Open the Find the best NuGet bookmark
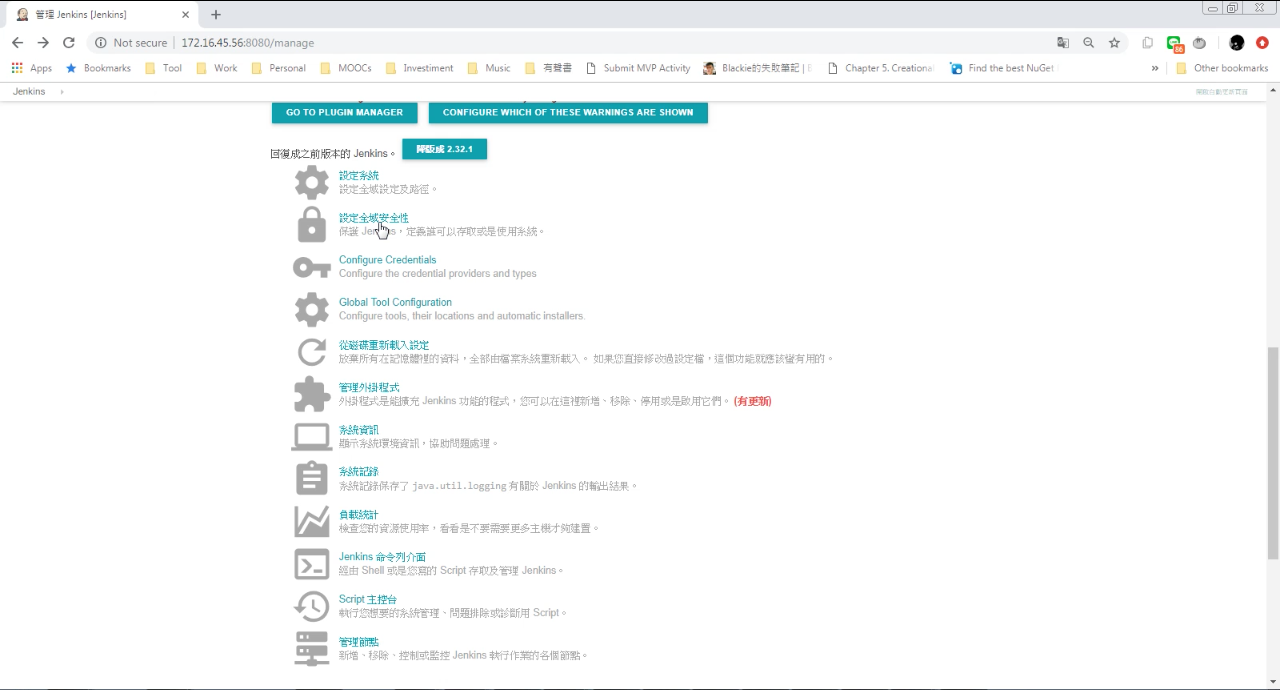 point(1002,68)
